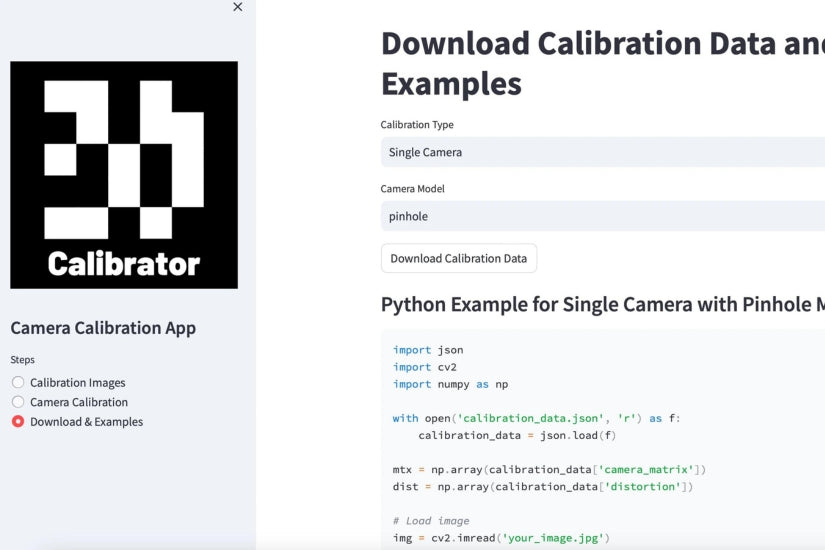Click the Python Example for Single Camera heading
825x550 pixels.
[x=602, y=304]
